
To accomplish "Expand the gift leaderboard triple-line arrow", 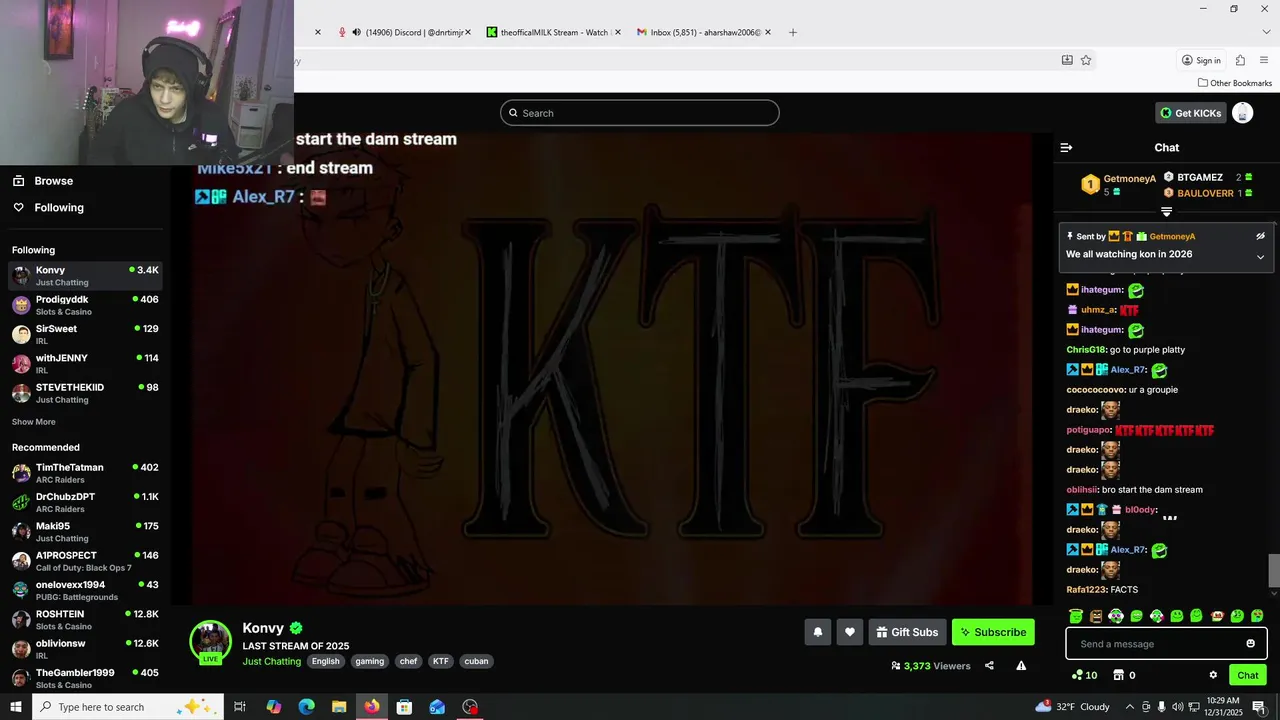I will coord(1166,212).
